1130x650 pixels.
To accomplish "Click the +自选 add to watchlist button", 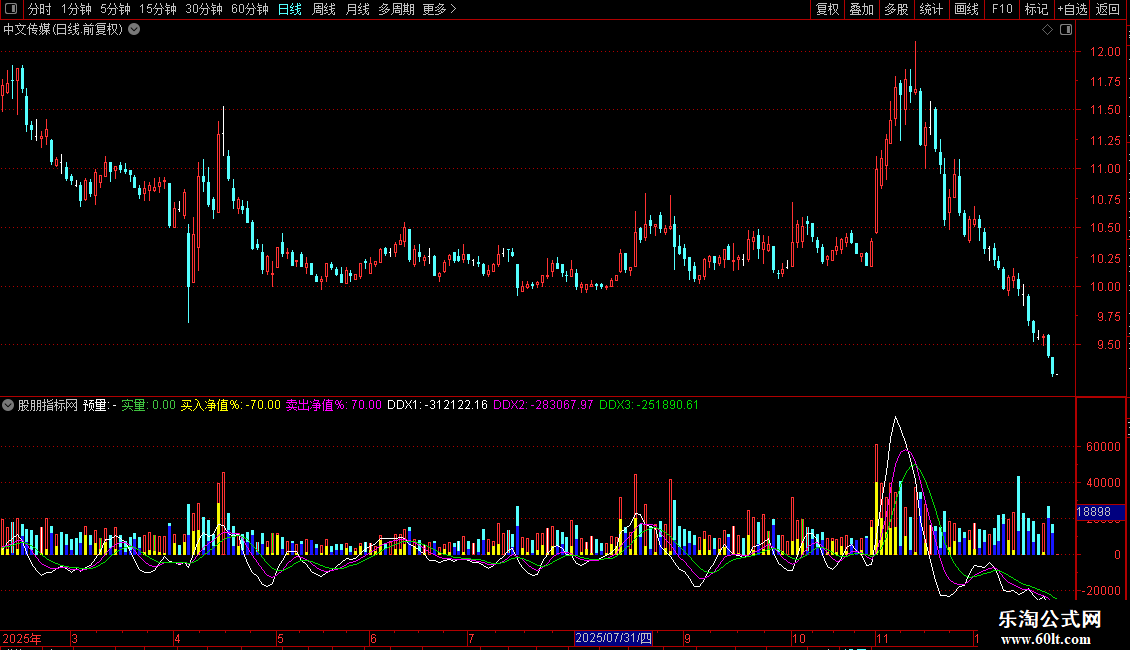I will (x=1072, y=9).
